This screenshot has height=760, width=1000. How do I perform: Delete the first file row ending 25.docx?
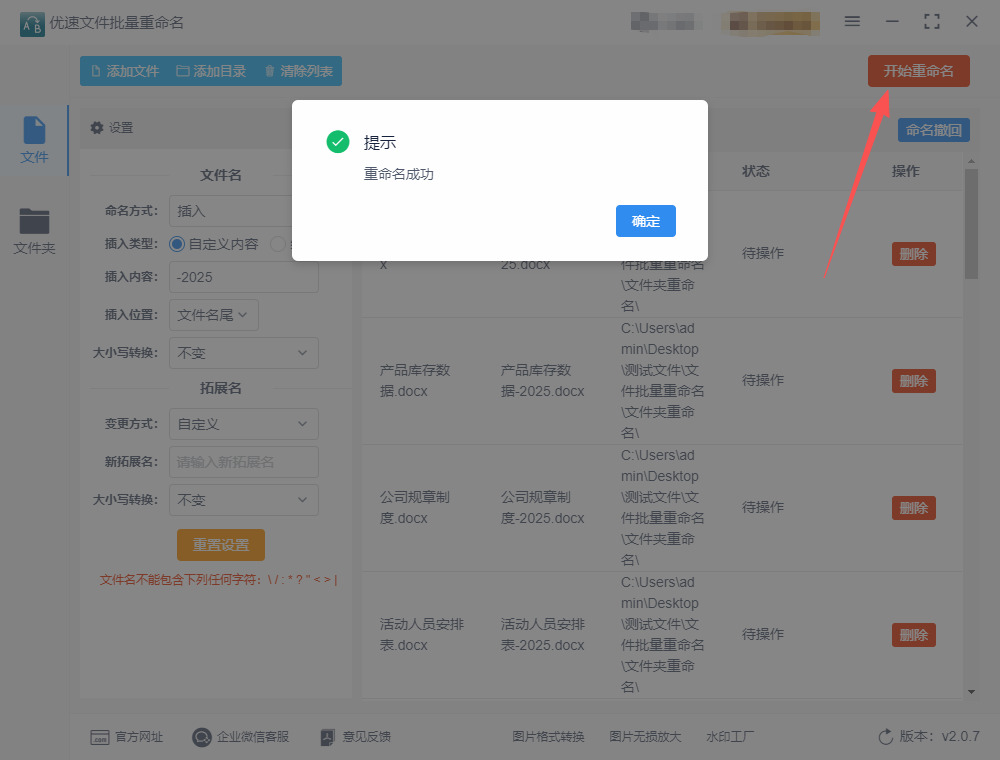[x=913, y=254]
